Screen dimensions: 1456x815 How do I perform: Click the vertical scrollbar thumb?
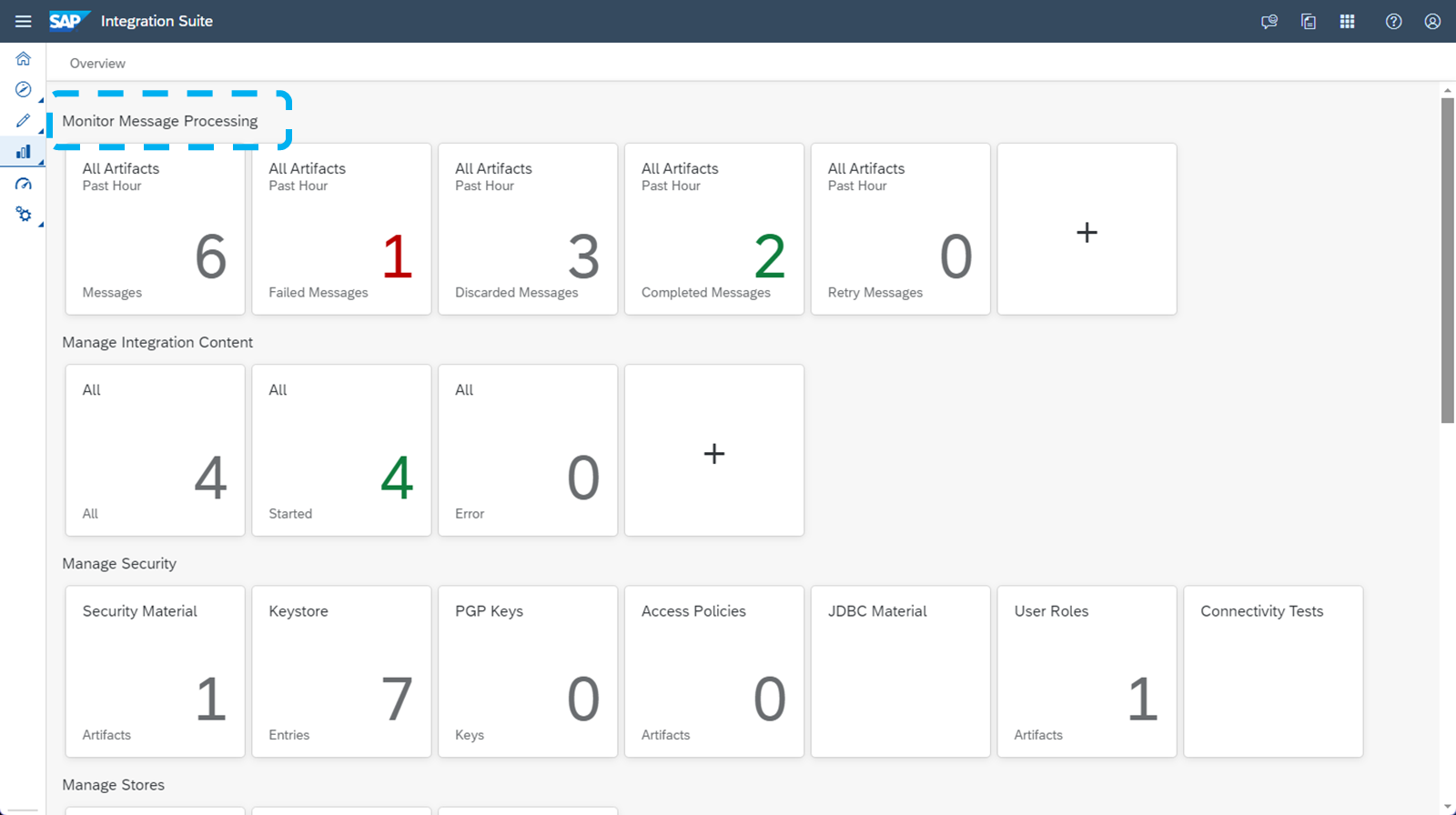[1448, 260]
